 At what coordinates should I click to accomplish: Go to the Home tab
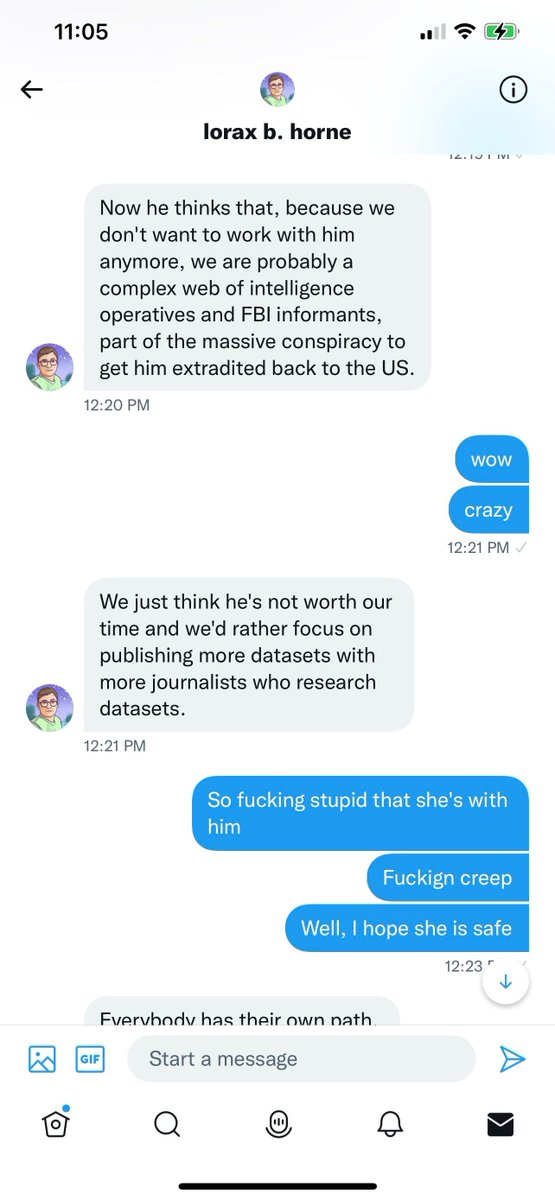56,1124
